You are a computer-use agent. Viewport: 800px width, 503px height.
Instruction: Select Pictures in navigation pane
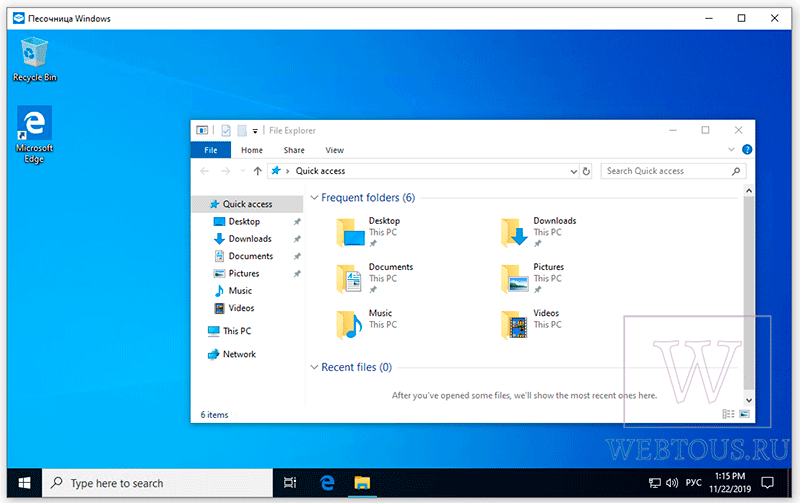pos(244,273)
